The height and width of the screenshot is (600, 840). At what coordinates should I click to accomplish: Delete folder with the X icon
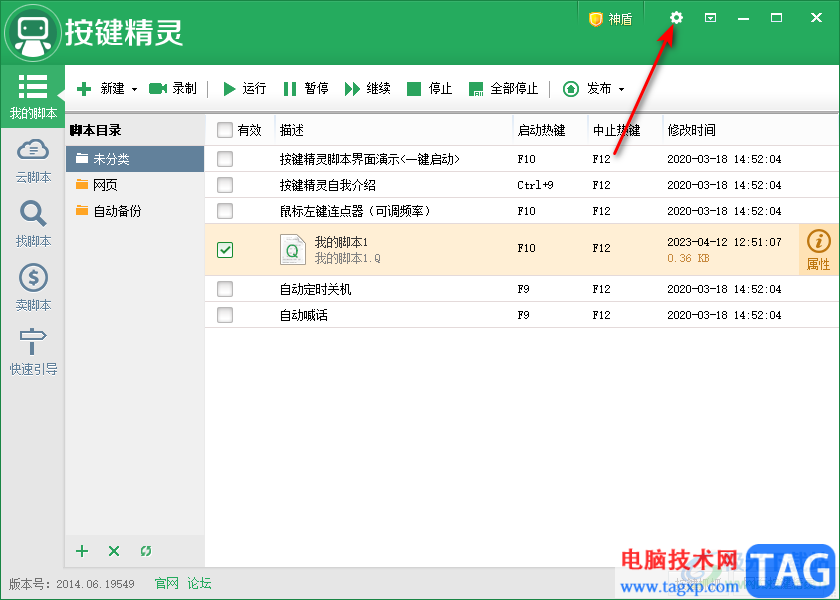click(114, 551)
